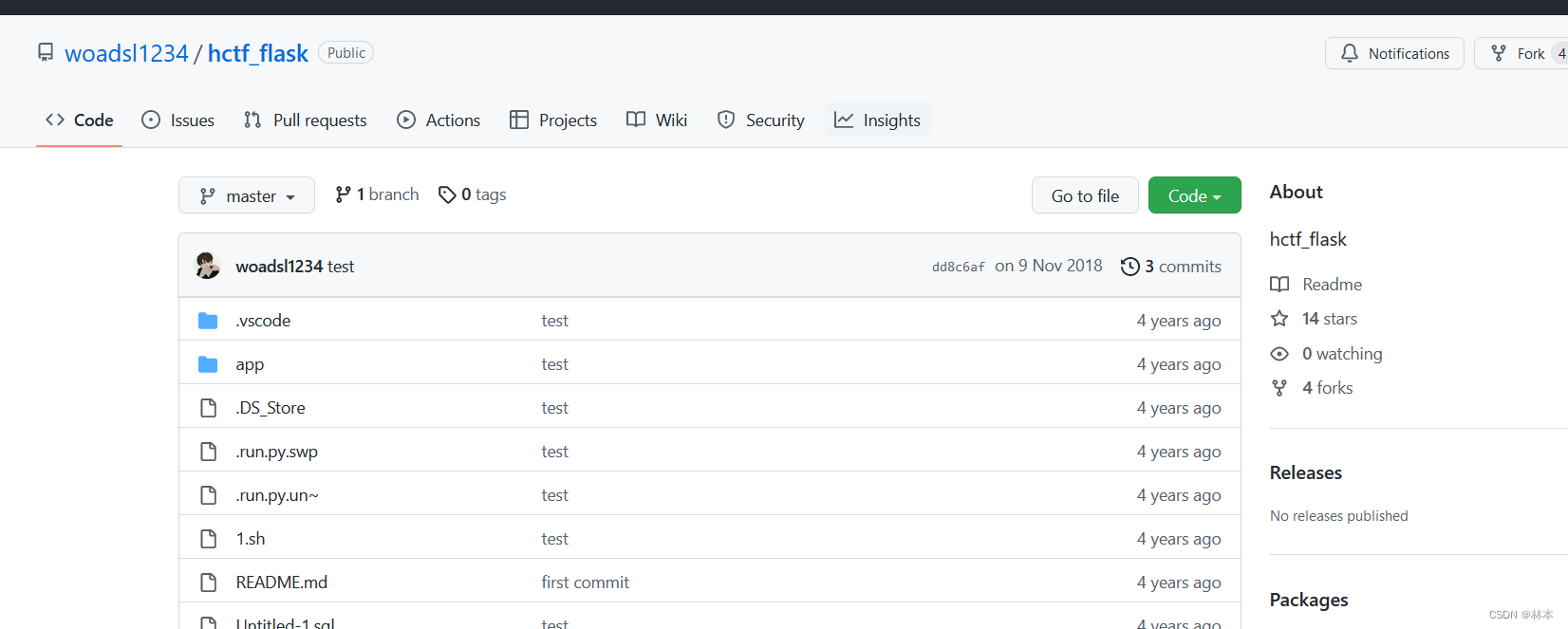
Task: View the 1 branch link
Action: coord(377,194)
